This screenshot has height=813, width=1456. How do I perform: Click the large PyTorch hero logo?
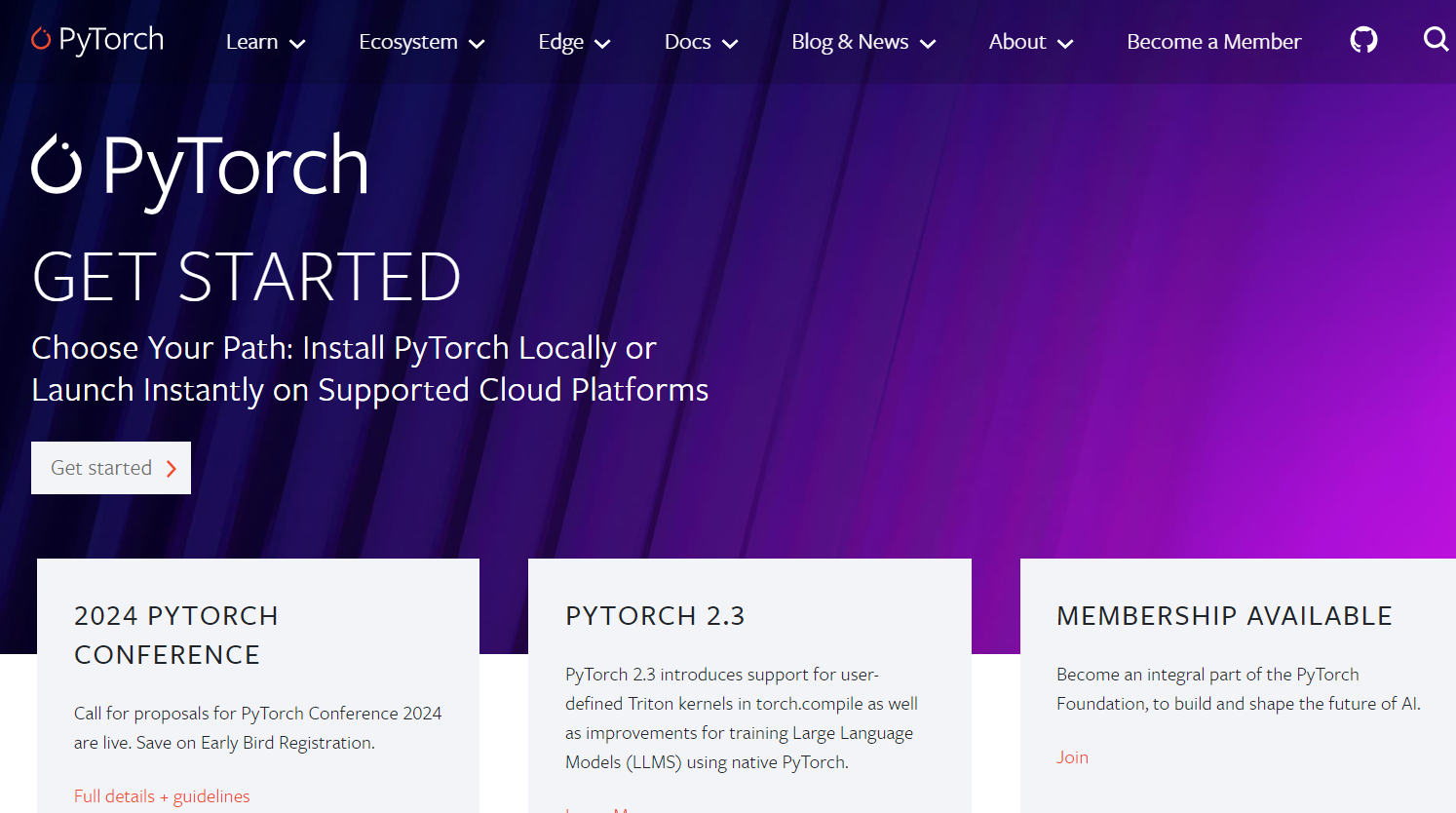tap(201, 166)
